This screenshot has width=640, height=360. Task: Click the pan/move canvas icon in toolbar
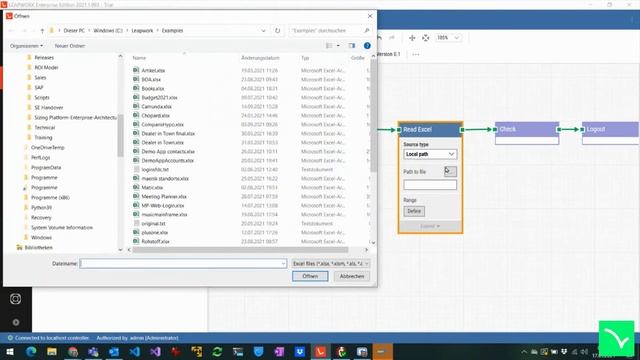tap(412, 38)
